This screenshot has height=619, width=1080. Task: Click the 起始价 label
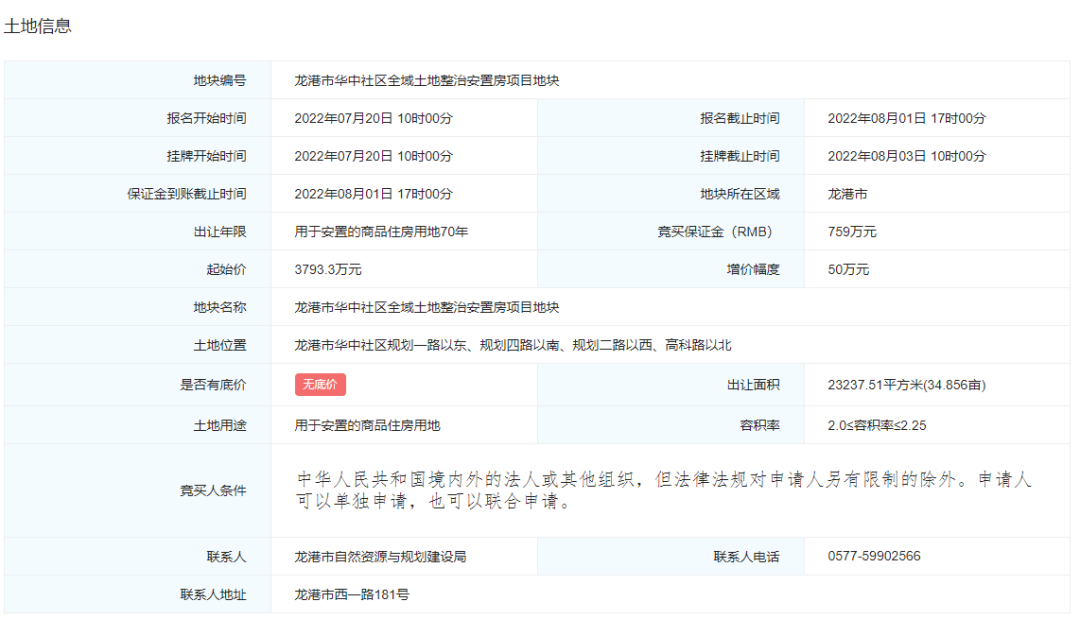(226, 270)
